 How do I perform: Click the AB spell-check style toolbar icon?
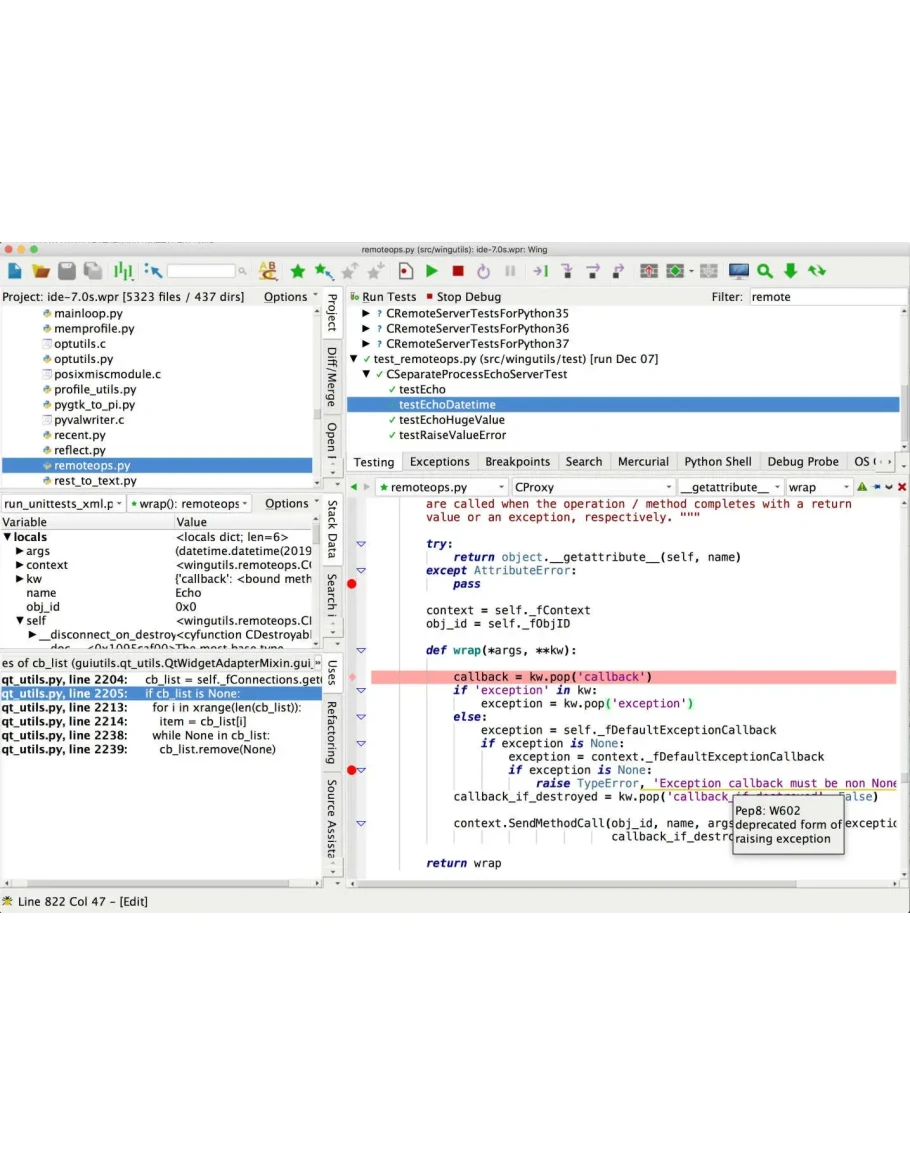[268, 271]
